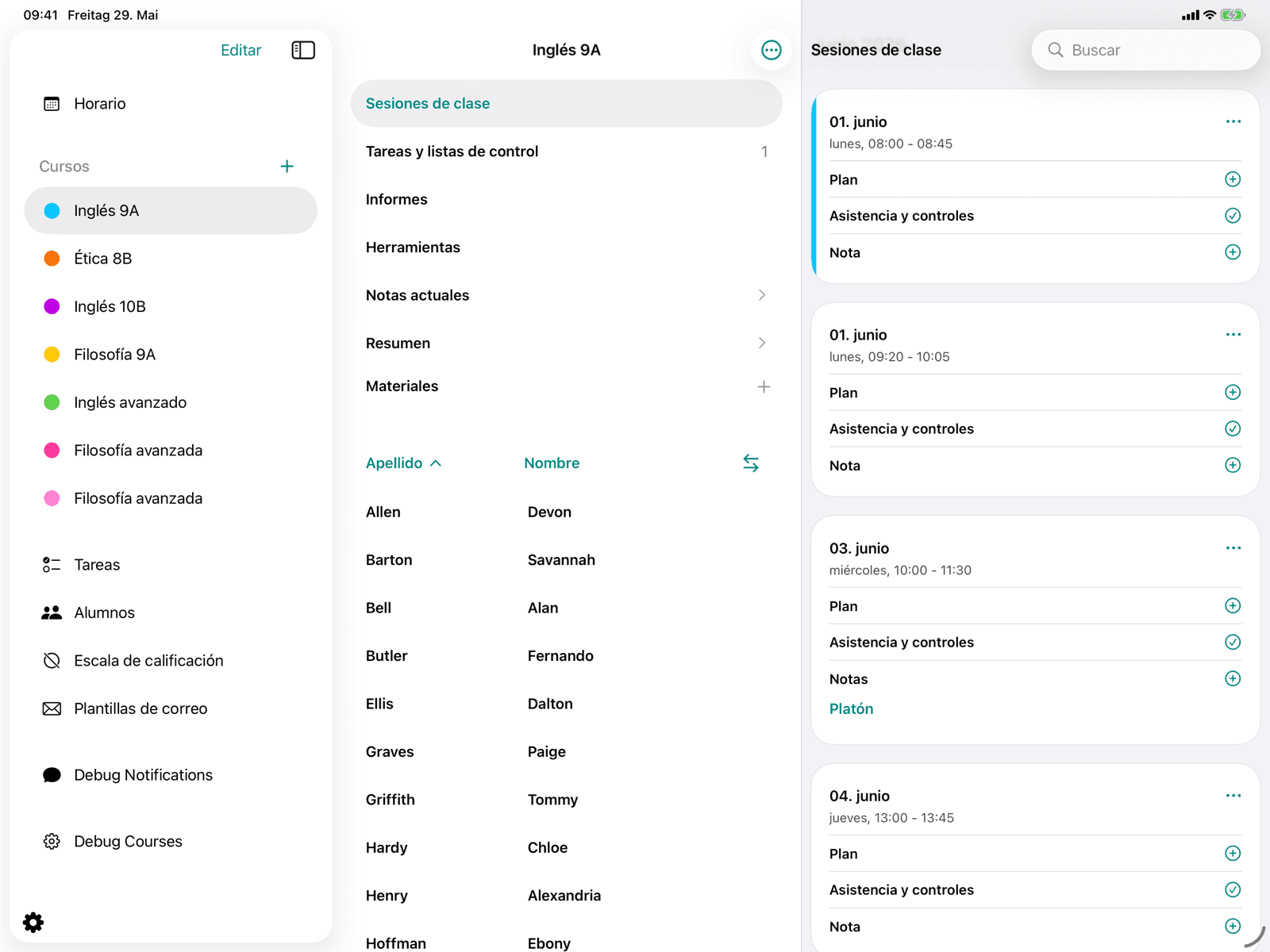Check attendance for 04. junio session

(x=1233, y=890)
